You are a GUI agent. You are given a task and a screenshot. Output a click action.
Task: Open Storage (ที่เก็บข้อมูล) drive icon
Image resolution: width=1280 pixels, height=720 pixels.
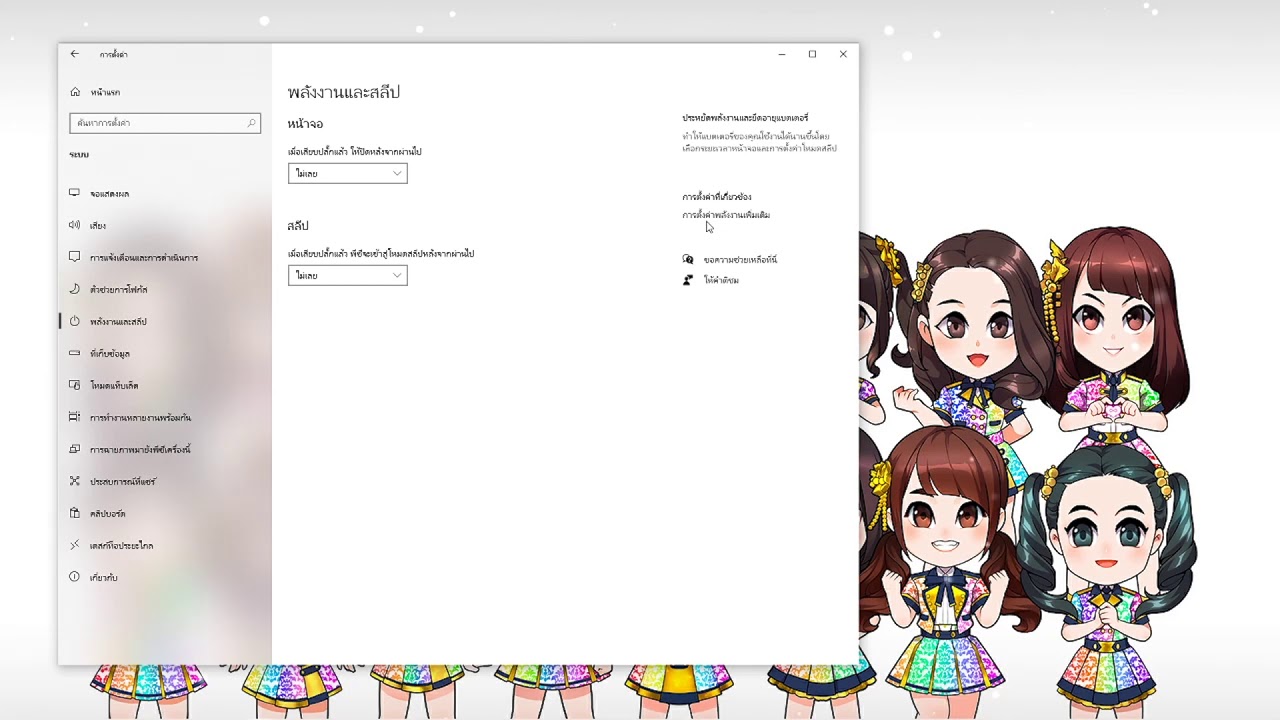pyautogui.click(x=74, y=353)
